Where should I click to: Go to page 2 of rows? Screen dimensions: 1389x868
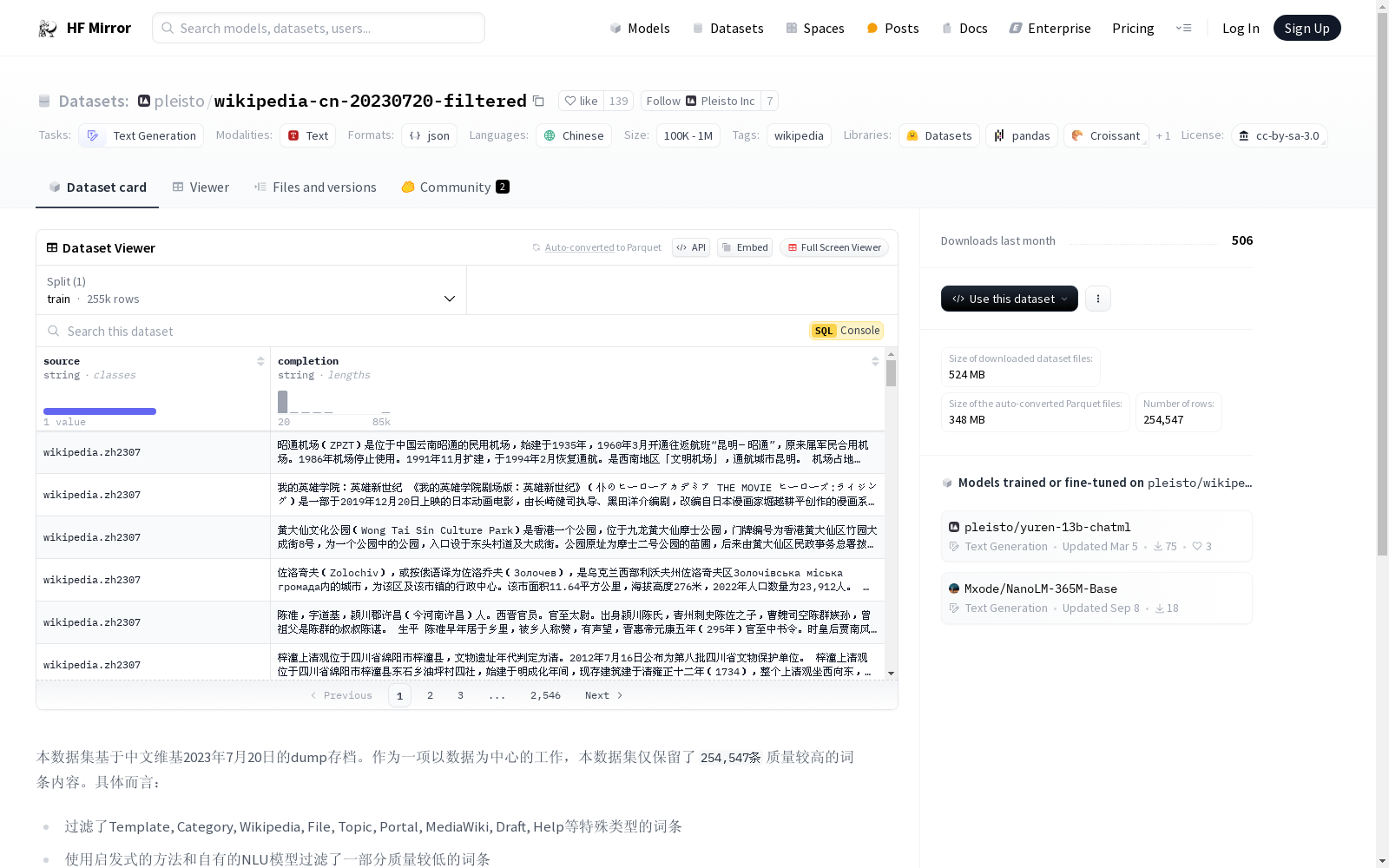click(x=430, y=695)
